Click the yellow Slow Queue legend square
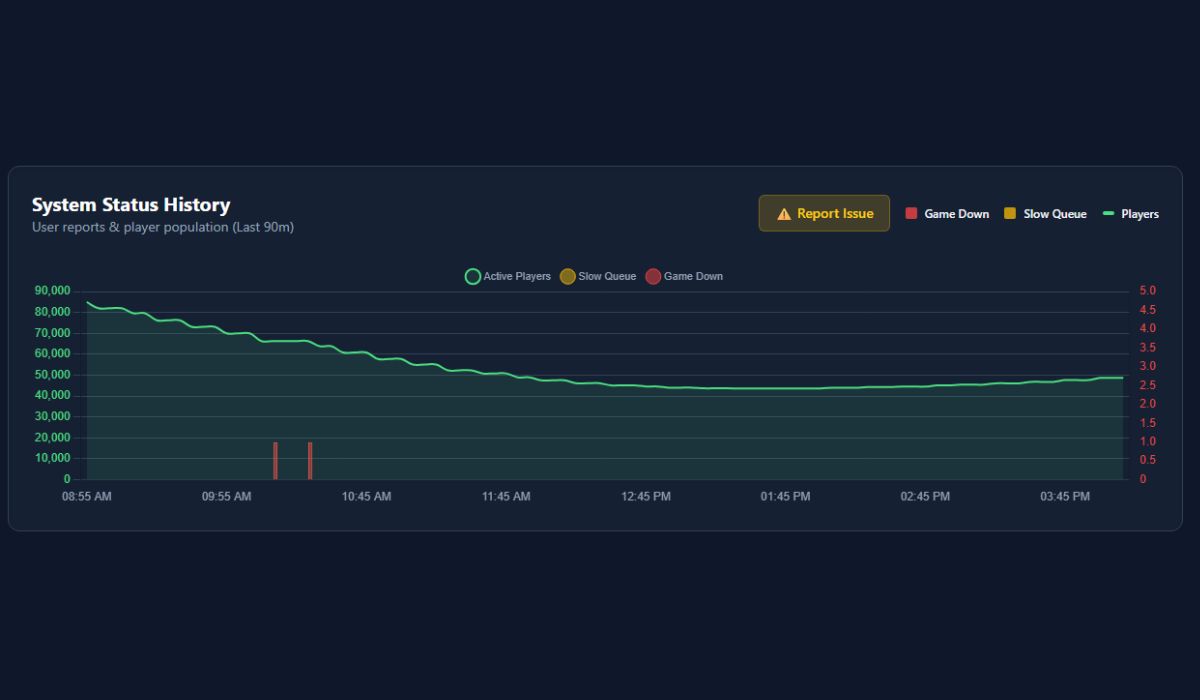Image resolution: width=1200 pixels, height=700 pixels. click(1010, 213)
